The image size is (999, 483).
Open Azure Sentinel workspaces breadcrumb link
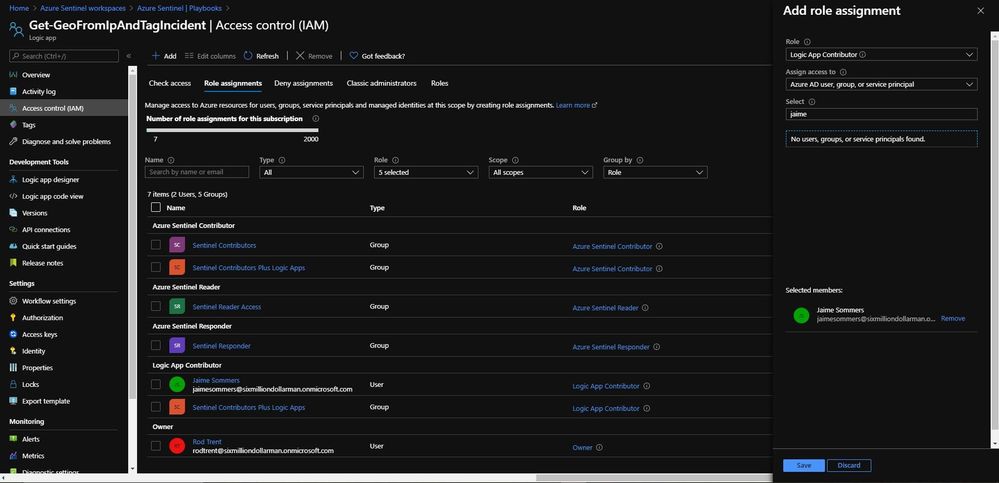83,8
